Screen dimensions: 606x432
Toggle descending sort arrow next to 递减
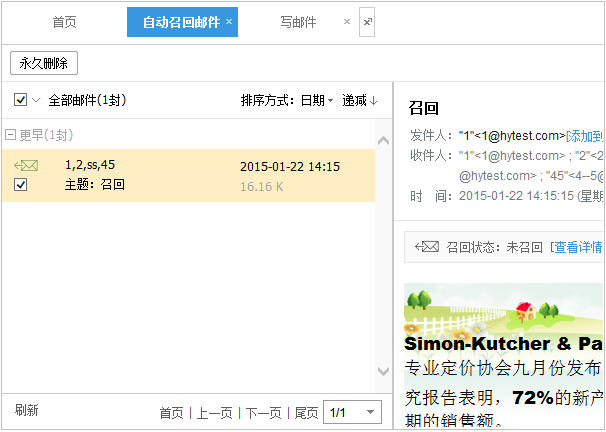pyautogui.click(x=374, y=100)
